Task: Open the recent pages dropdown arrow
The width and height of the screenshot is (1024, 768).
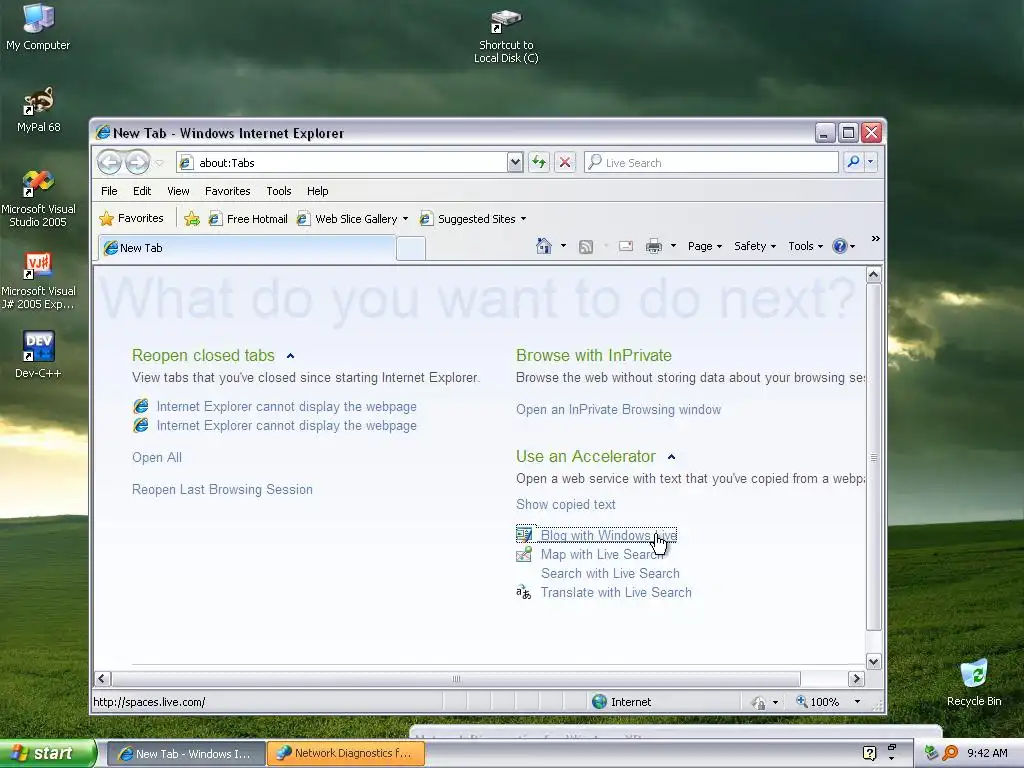Action: (x=159, y=162)
